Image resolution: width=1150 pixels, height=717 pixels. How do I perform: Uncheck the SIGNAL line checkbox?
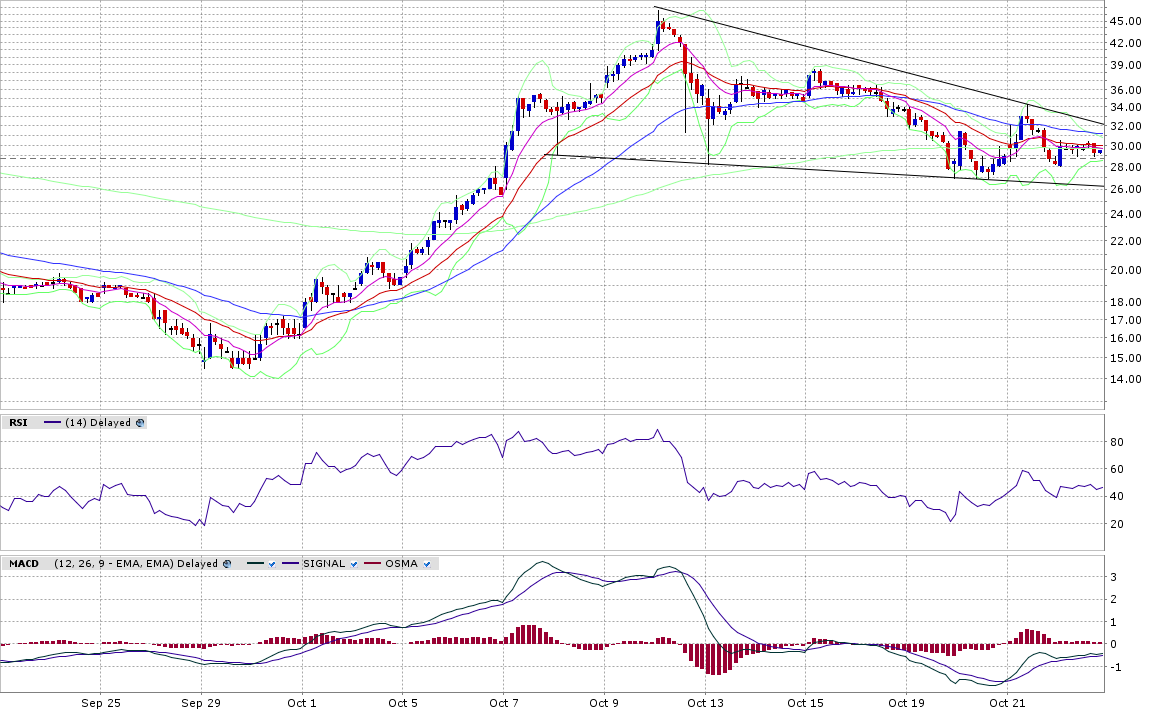coord(354,564)
